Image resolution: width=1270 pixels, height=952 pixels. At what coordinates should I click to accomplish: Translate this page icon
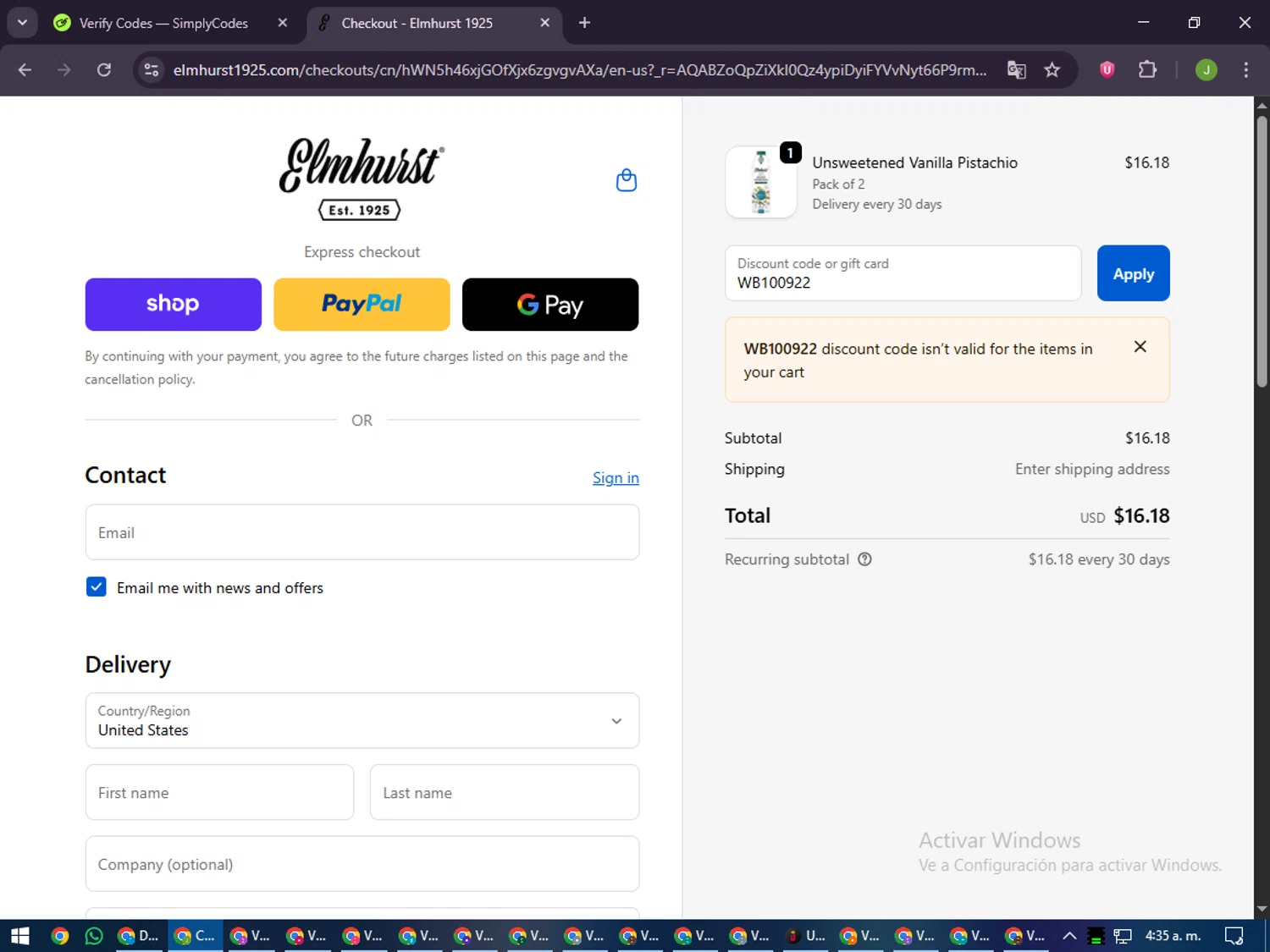pos(1016,70)
